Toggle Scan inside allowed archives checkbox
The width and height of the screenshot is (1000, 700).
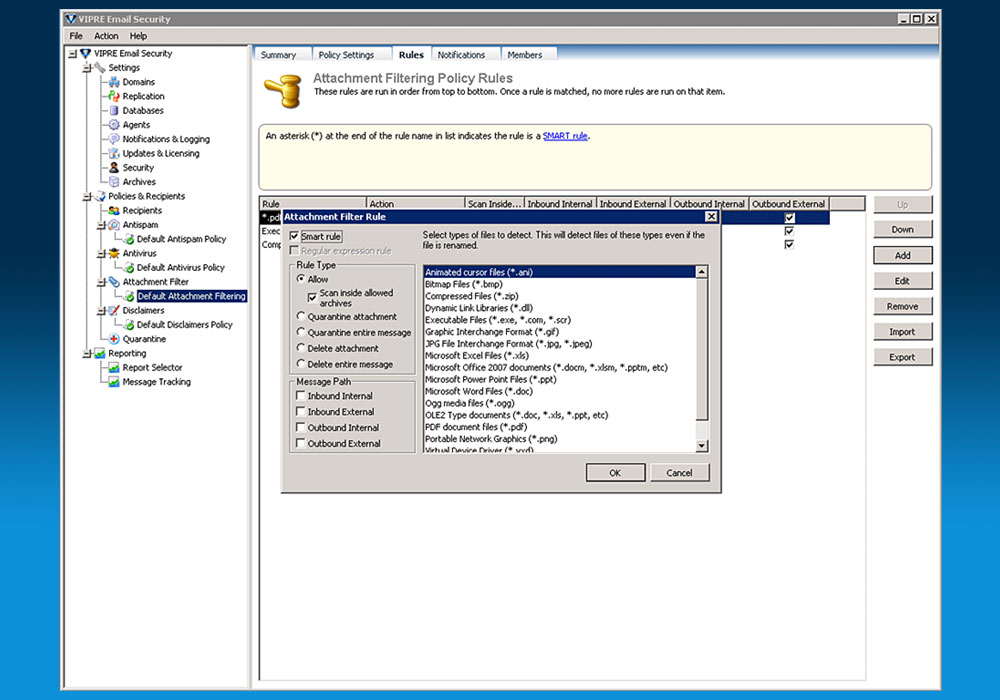pyautogui.click(x=312, y=298)
